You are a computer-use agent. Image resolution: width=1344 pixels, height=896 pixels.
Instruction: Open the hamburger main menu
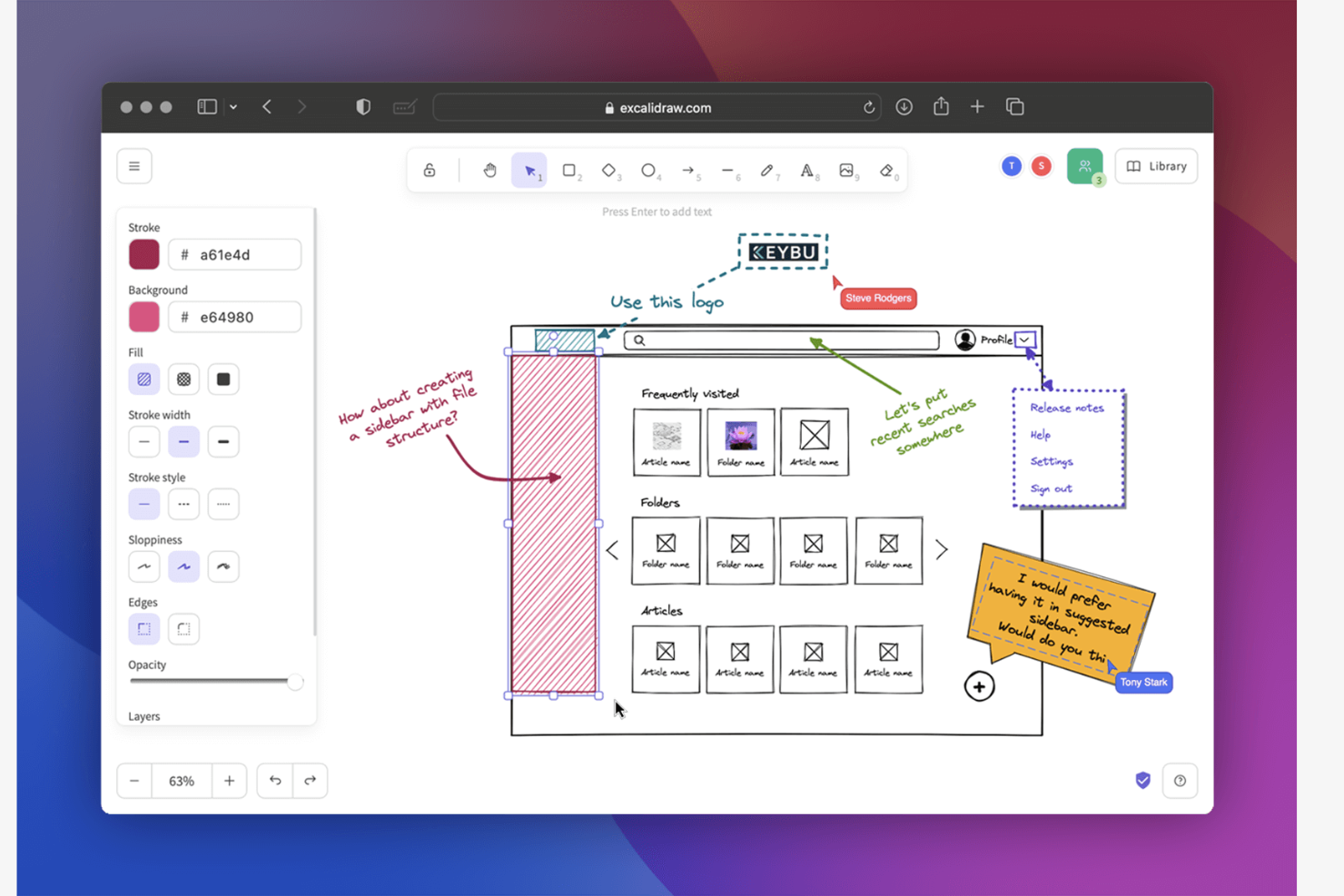click(133, 166)
